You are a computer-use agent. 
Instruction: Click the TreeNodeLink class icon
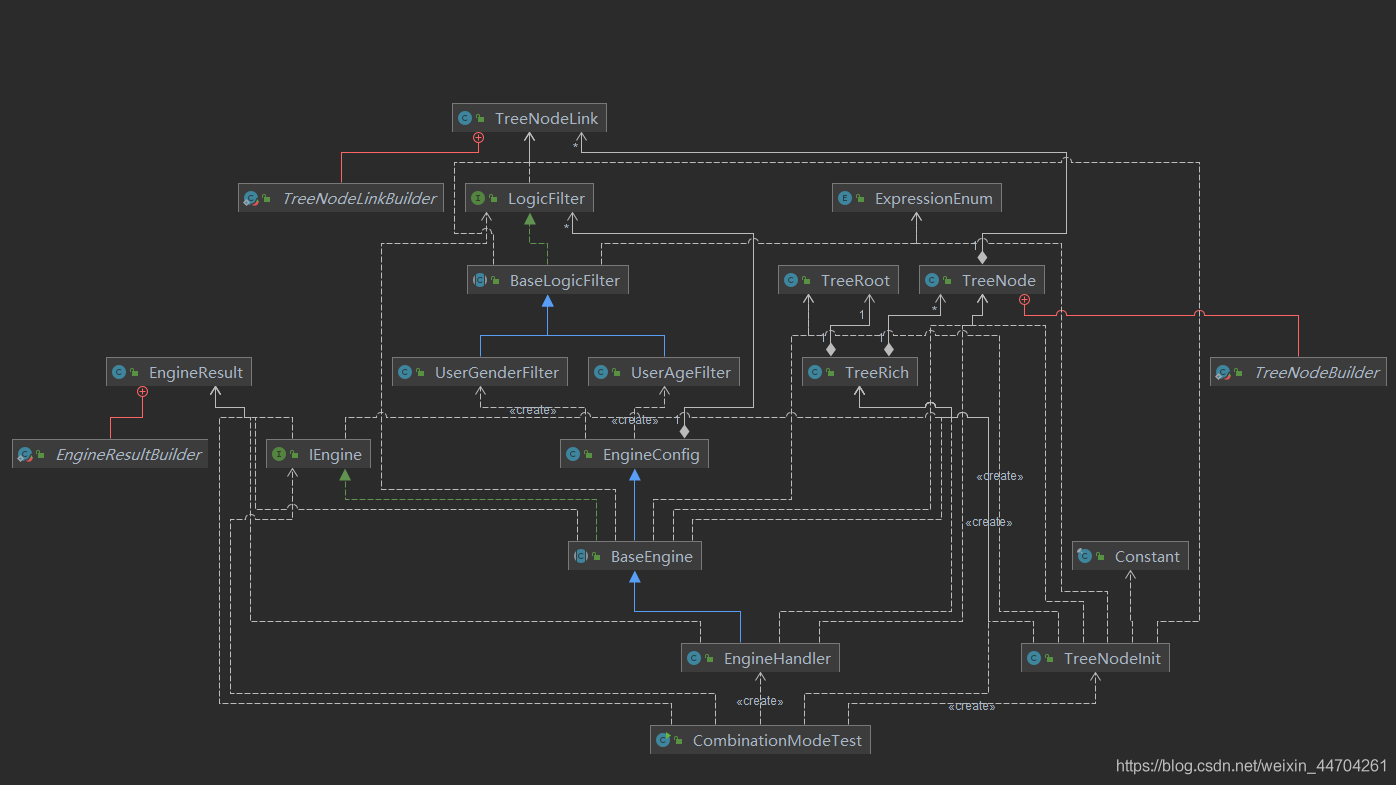tap(465, 118)
